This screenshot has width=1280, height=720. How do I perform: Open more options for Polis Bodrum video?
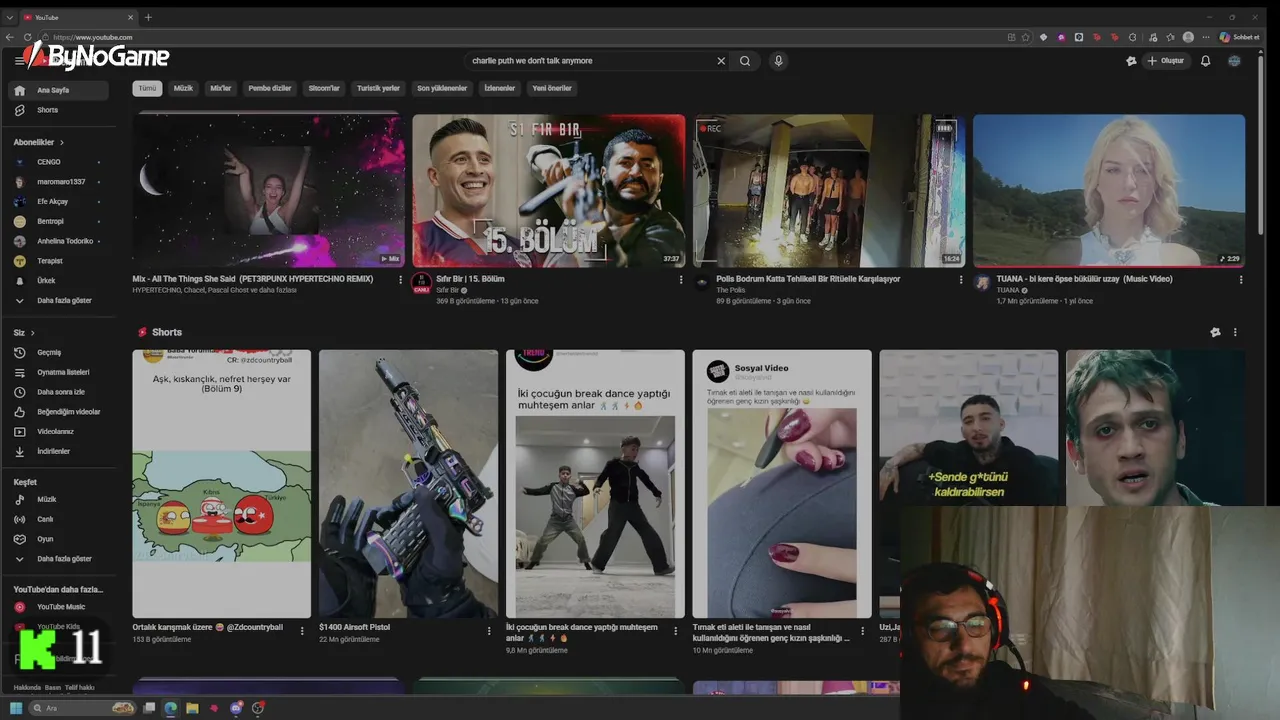click(961, 280)
